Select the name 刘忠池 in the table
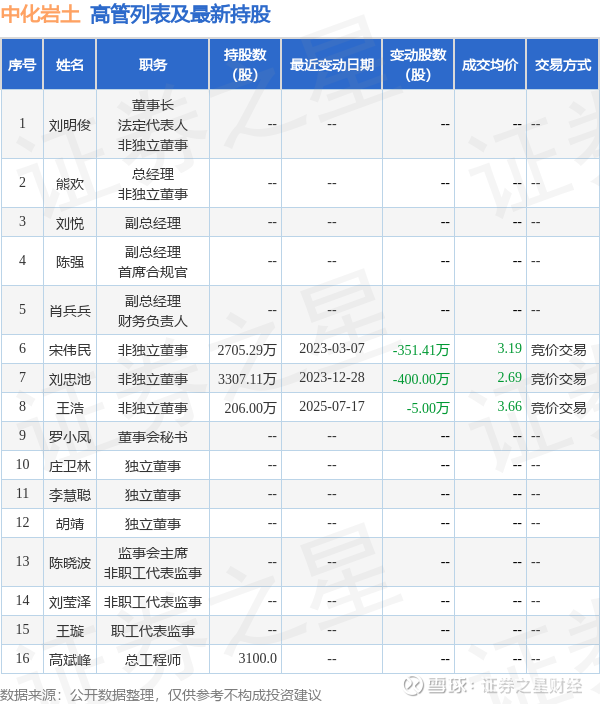The width and height of the screenshot is (600, 704). [x=70, y=379]
